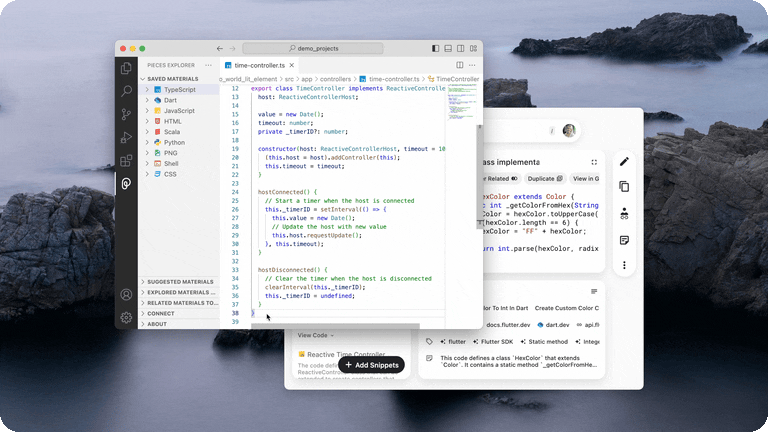This screenshot has height=432, width=768.
Task: Select the time-controller.ts editor tab
Action: click(x=259, y=65)
